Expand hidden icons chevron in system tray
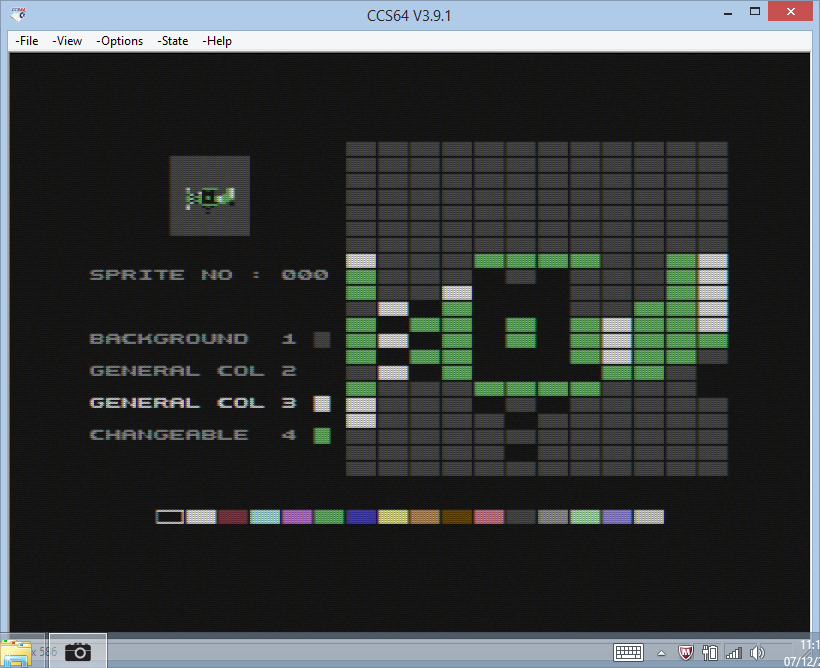The image size is (820, 668). pos(661,653)
